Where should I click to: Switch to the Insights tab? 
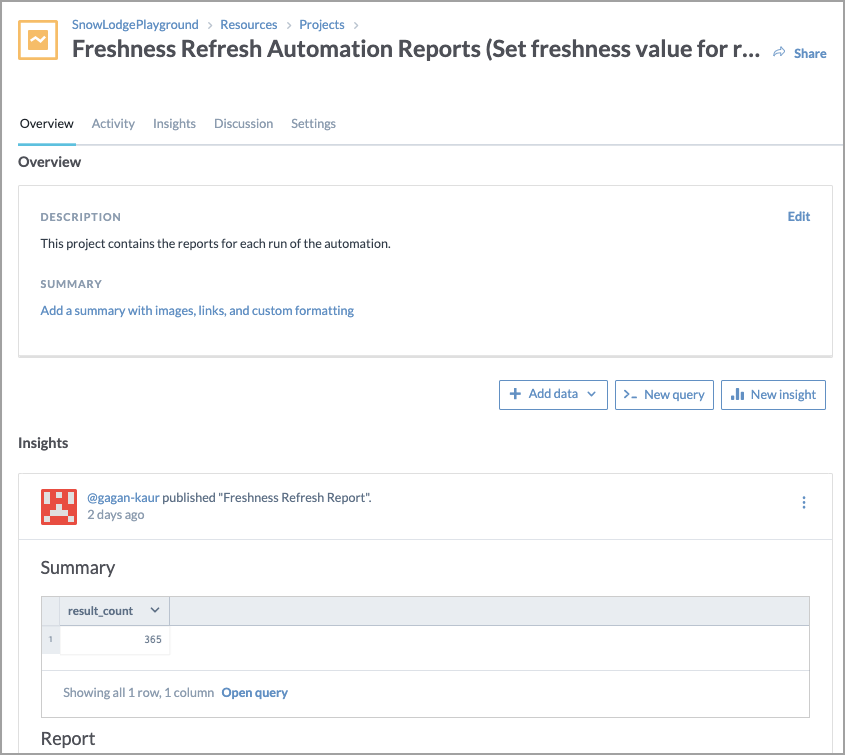coord(174,123)
